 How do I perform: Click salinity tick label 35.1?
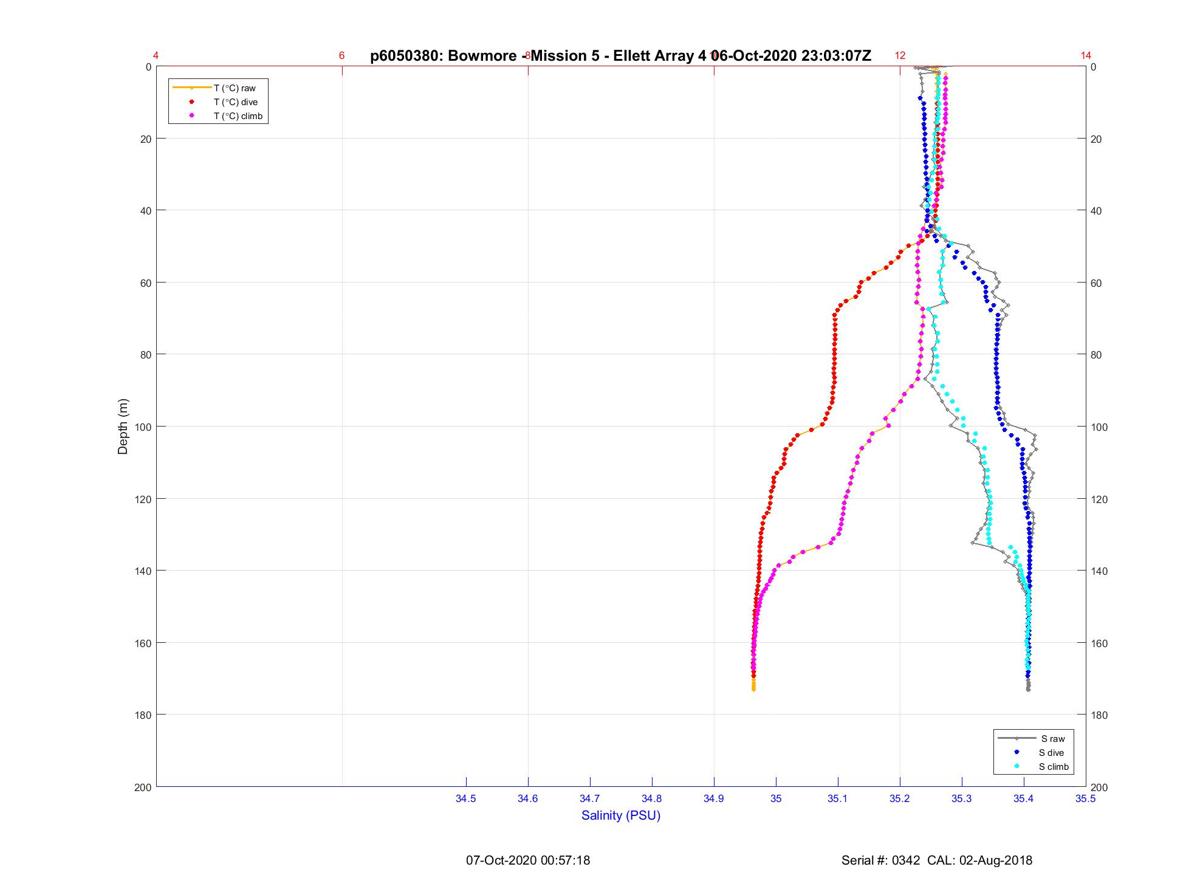(x=838, y=798)
